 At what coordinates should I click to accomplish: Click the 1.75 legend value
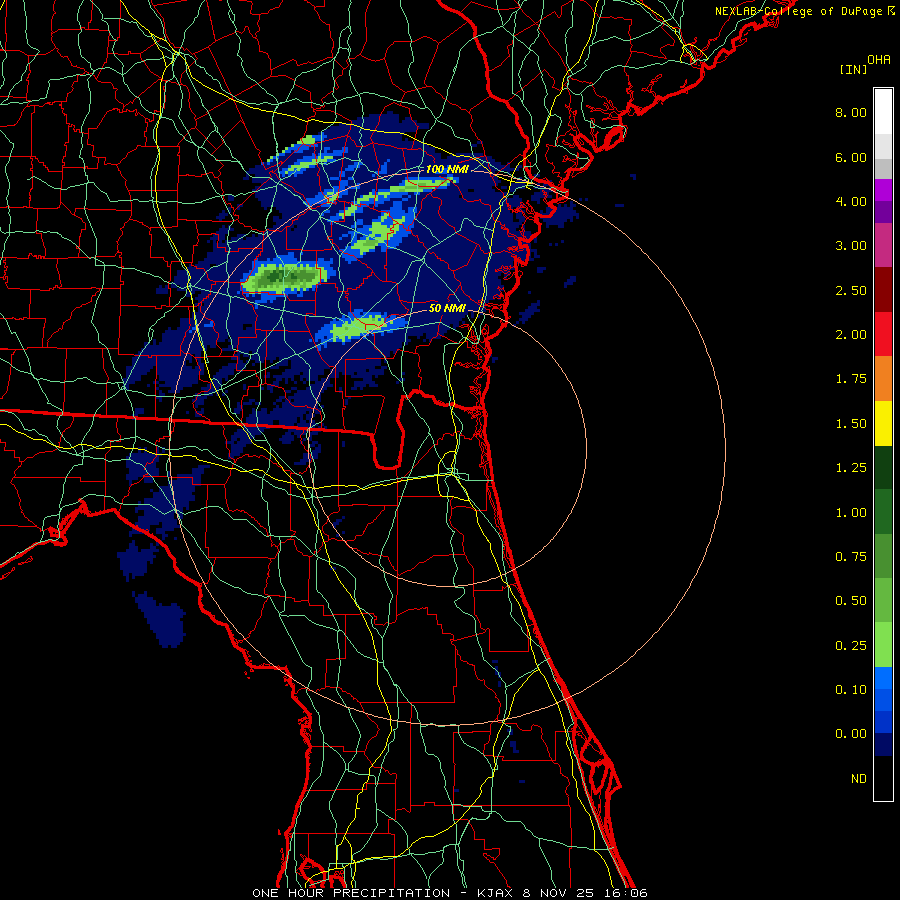tap(851, 379)
